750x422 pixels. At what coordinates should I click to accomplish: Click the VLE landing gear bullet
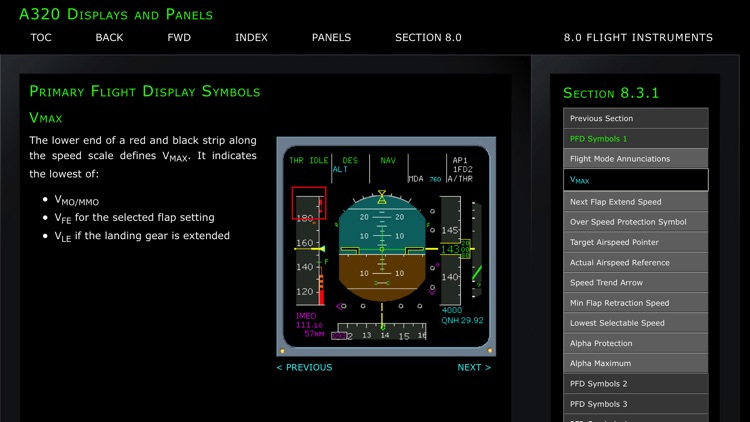pos(142,236)
